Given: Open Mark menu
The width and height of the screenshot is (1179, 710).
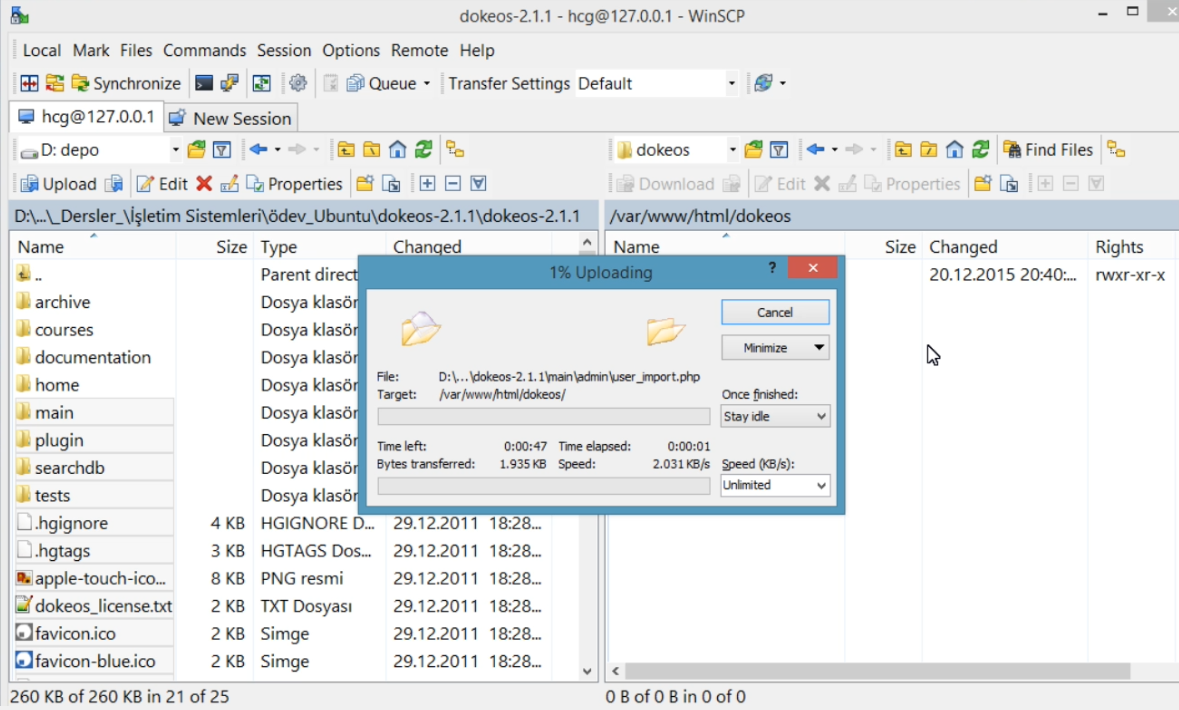Looking at the screenshot, I should 91,50.
